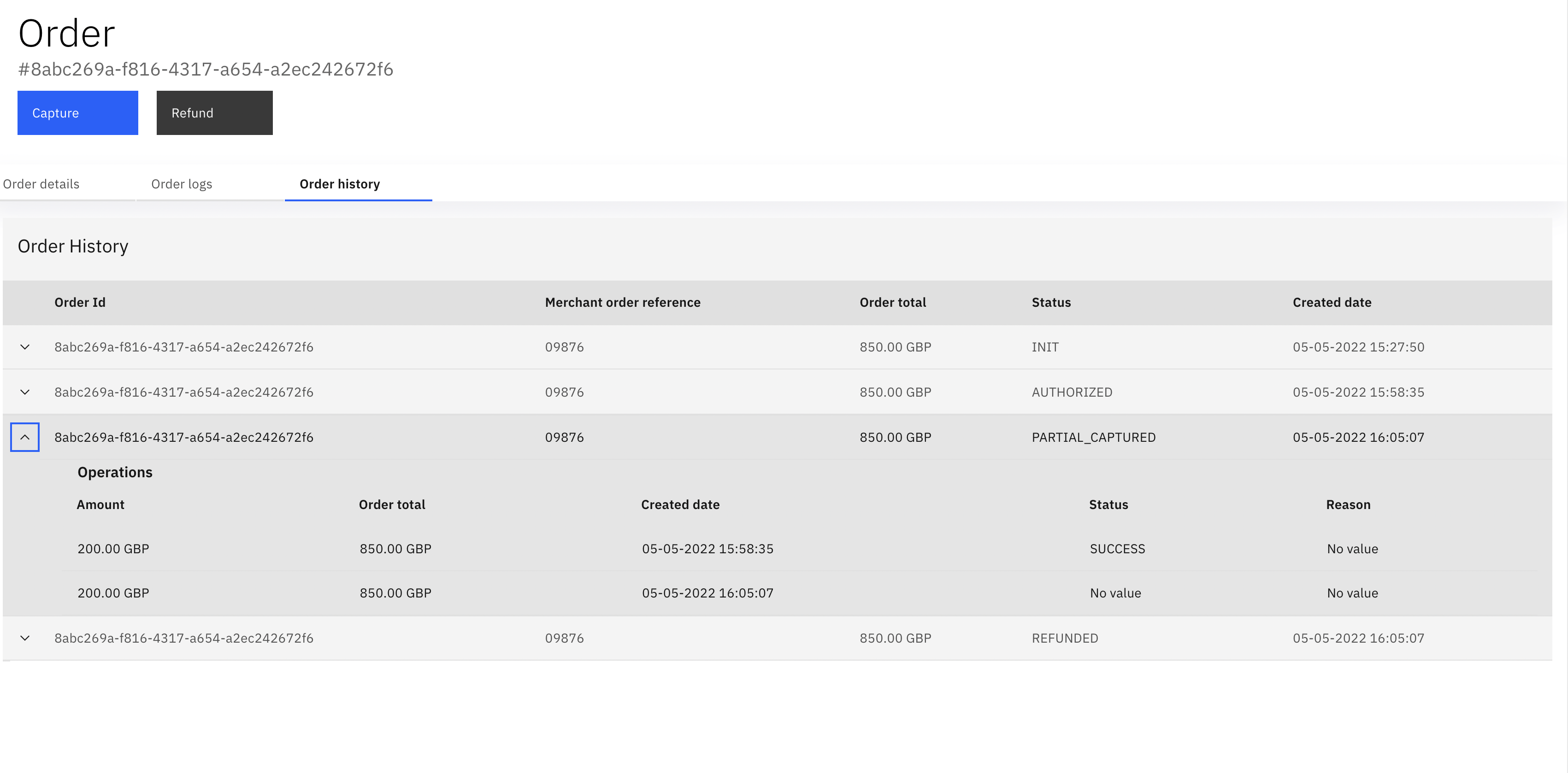Switch to the Order details tab

(x=41, y=184)
